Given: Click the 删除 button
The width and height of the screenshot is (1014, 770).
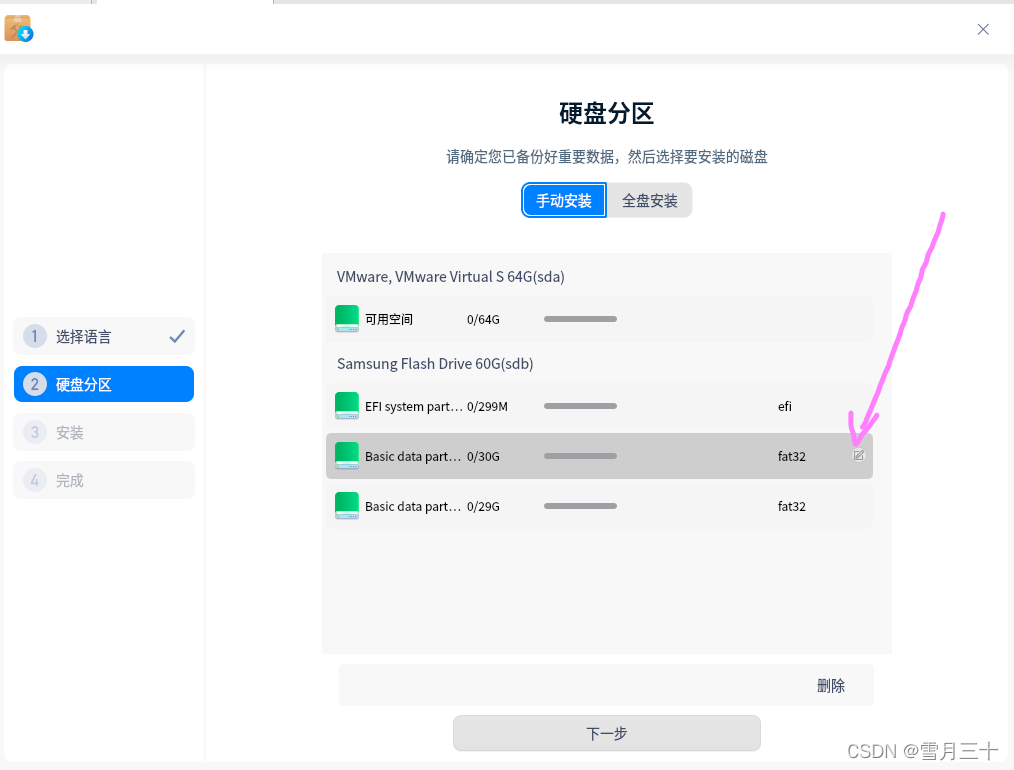Looking at the screenshot, I should coord(830,686).
